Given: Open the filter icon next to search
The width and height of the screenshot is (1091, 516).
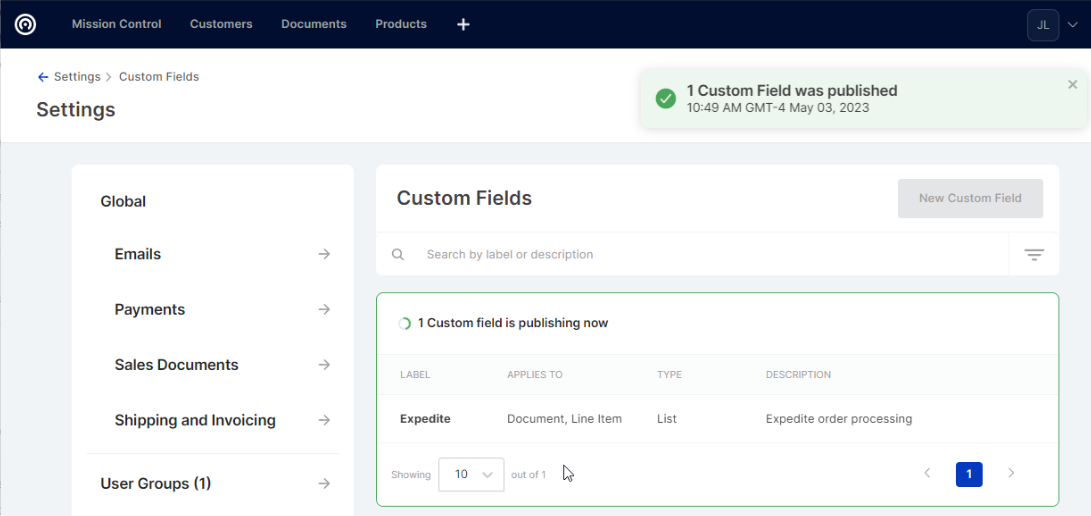Looking at the screenshot, I should click(x=1034, y=255).
